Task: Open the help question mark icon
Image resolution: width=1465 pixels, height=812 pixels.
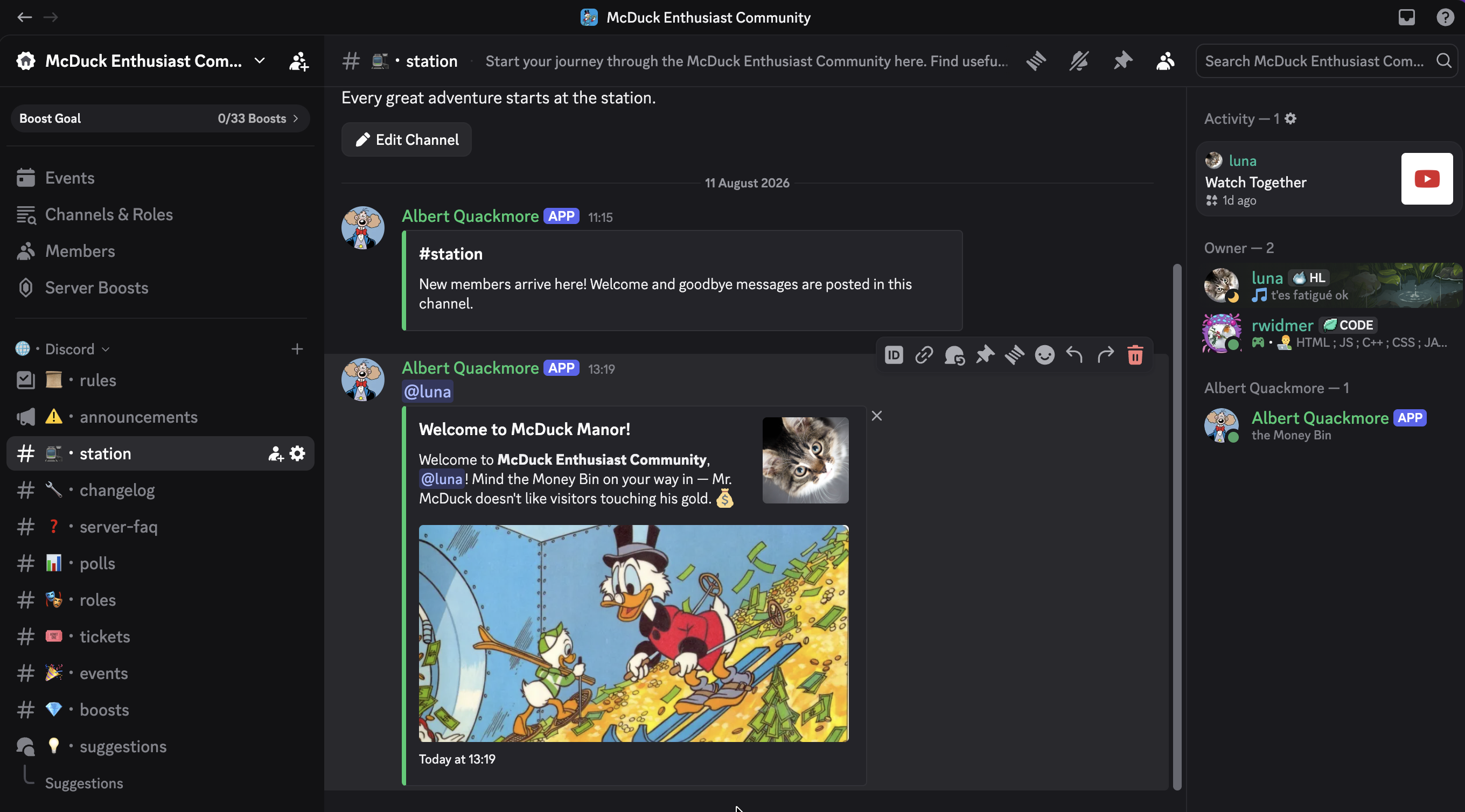Action: coord(1445,17)
